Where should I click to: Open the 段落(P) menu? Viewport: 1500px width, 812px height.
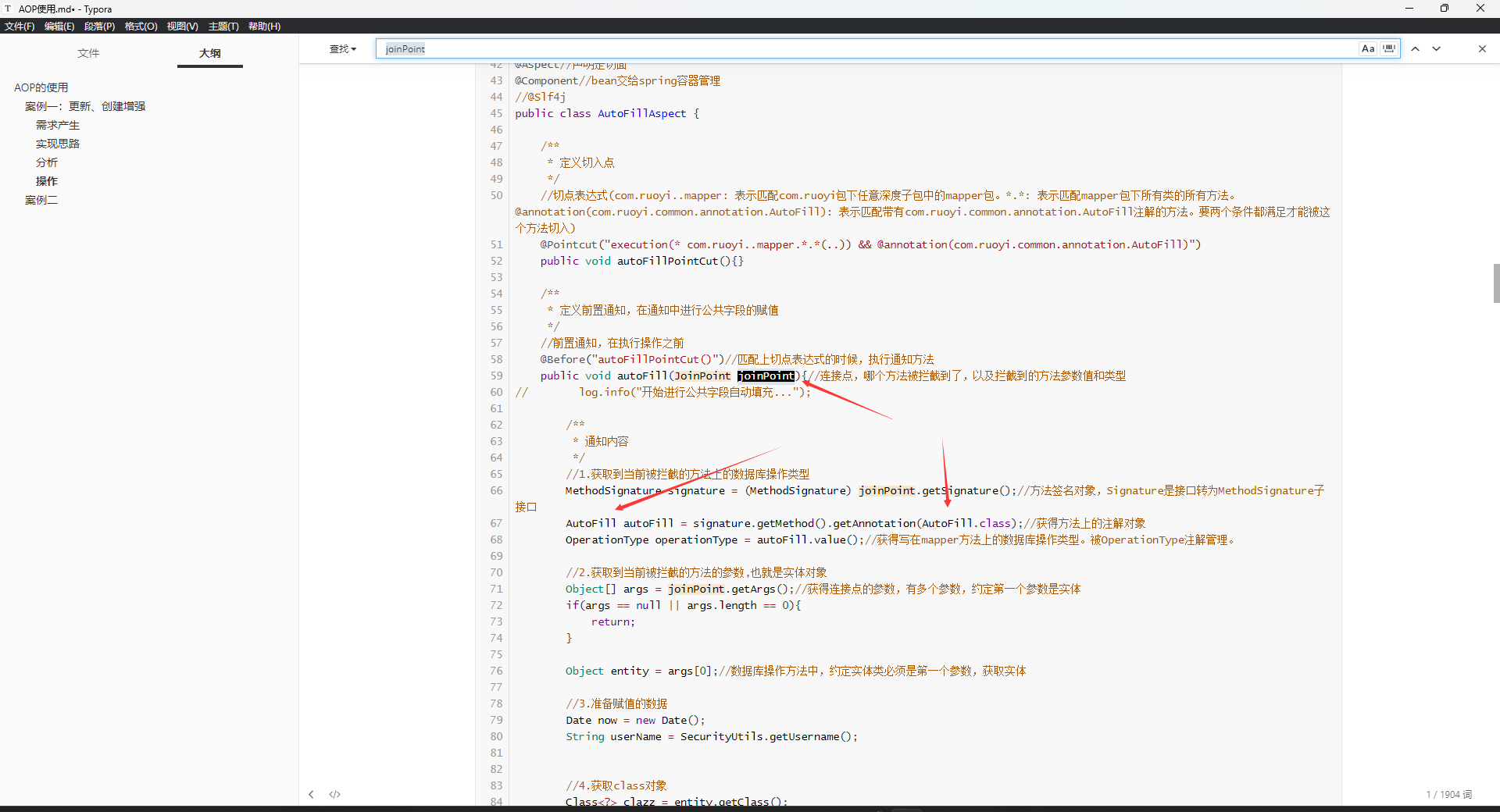[x=99, y=26]
